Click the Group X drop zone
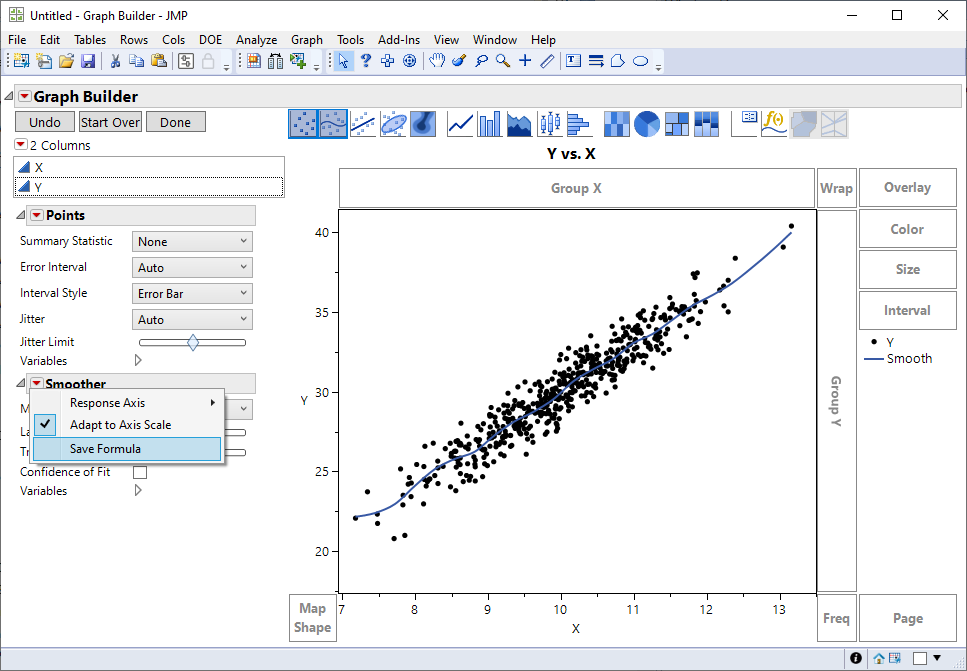 tap(577, 187)
